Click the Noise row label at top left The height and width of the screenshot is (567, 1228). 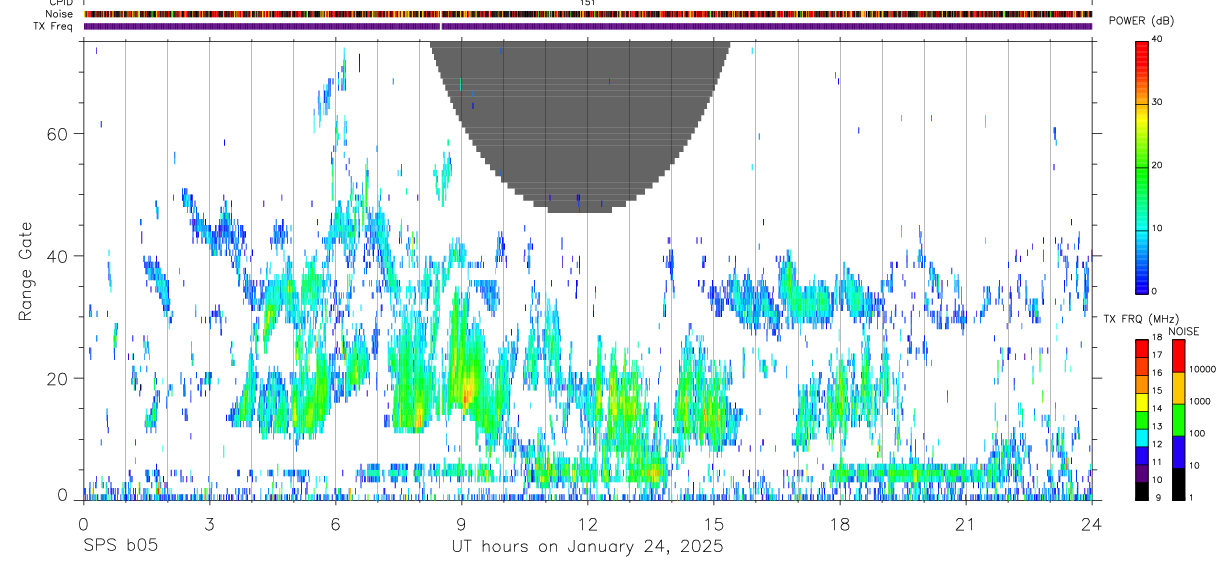(x=60, y=14)
